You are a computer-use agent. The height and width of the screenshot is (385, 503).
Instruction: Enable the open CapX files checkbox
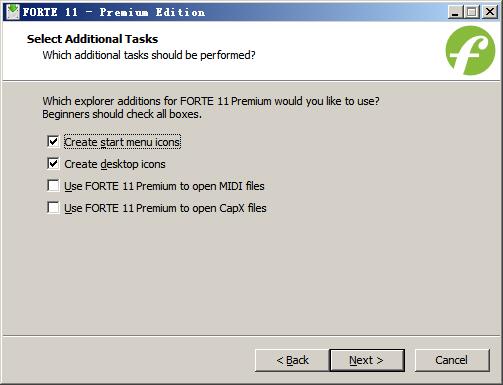(53, 208)
